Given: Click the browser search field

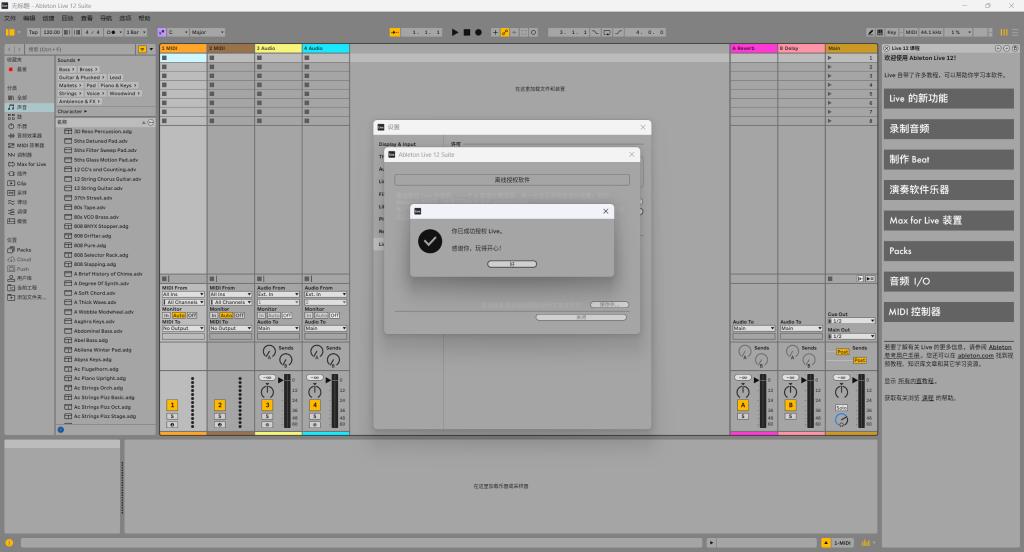Looking at the screenshot, I should pyautogui.click(x=79, y=49).
